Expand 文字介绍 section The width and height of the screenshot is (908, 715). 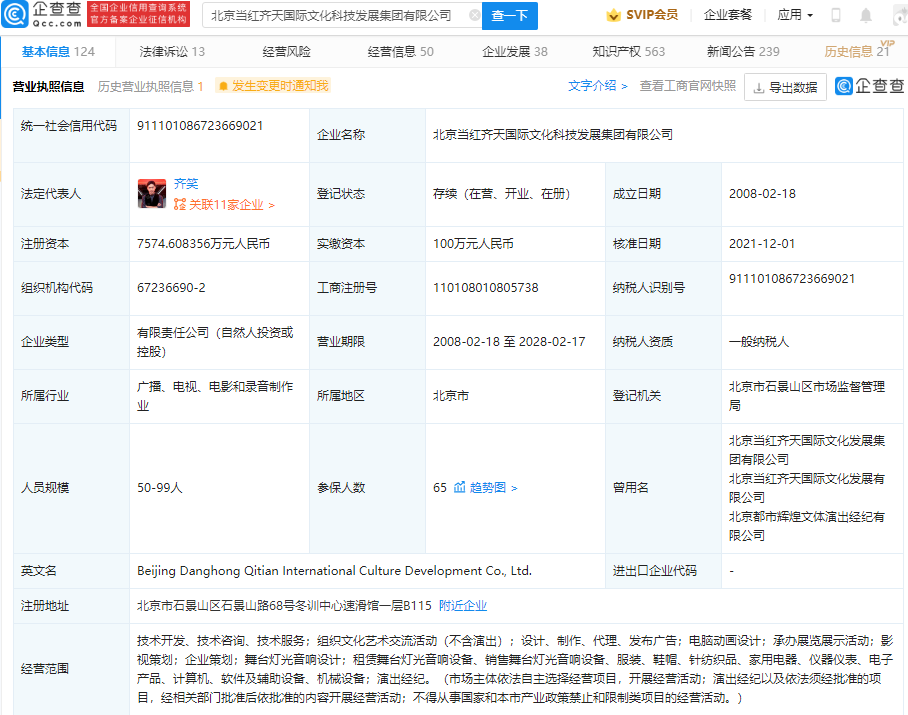click(597, 87)
